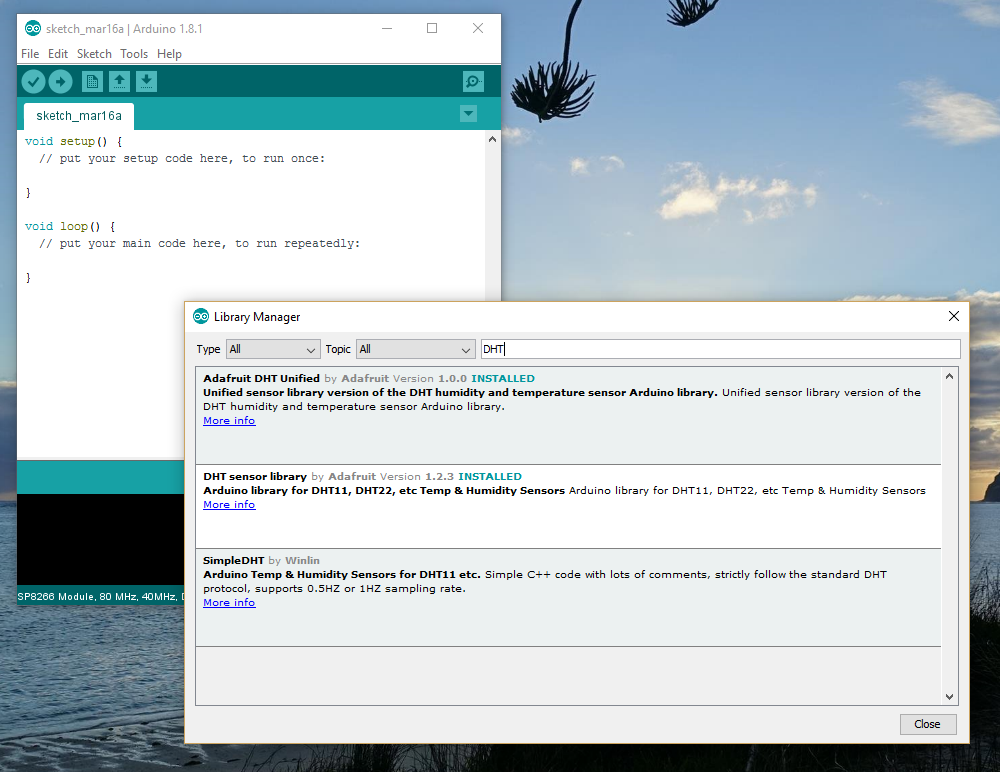Close the Arduino sketch window
Screen dimensions: 1000x772
[x=478, y=28]
